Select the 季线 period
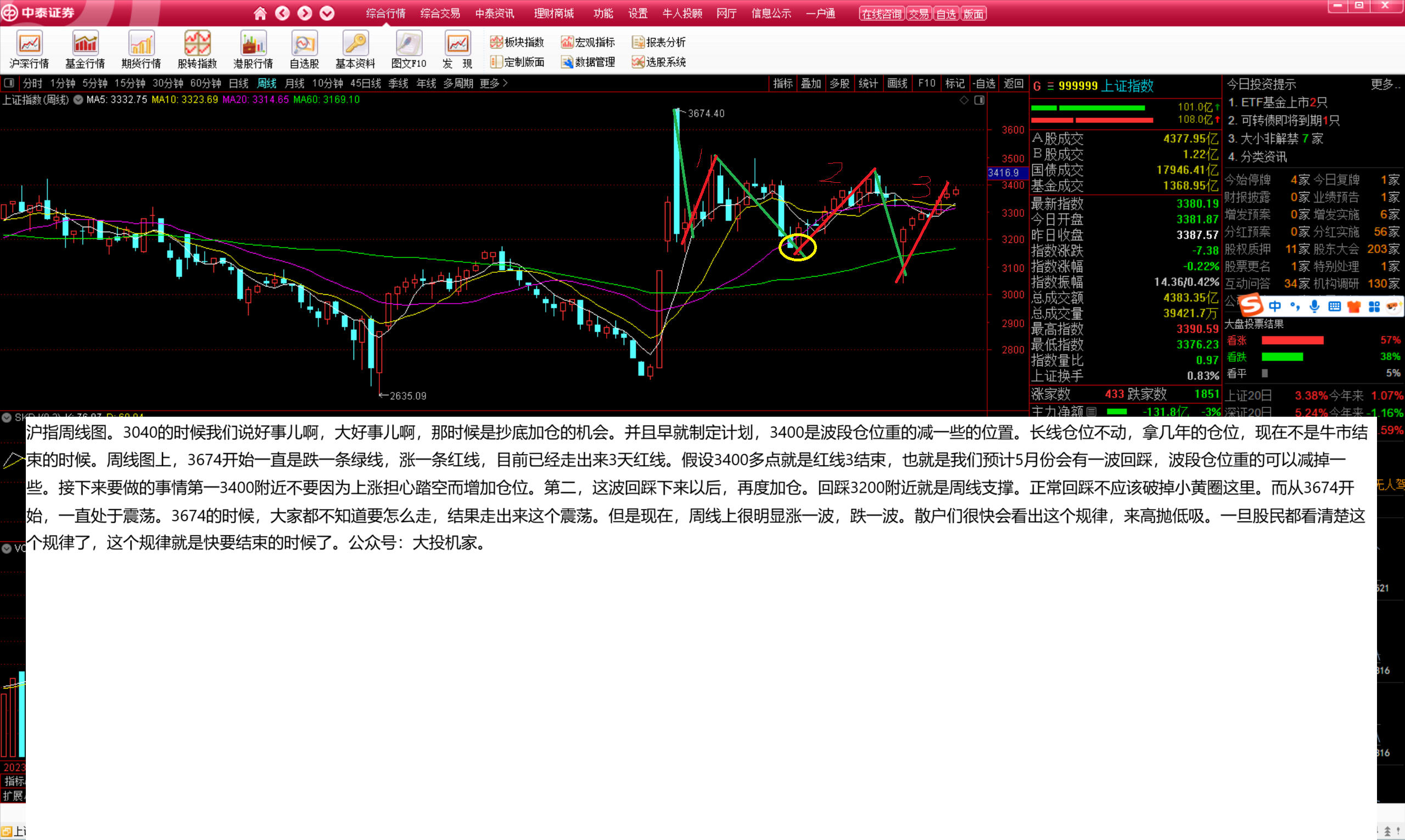The height and width of the screenshot is (840, 1405). coord(398,83)
